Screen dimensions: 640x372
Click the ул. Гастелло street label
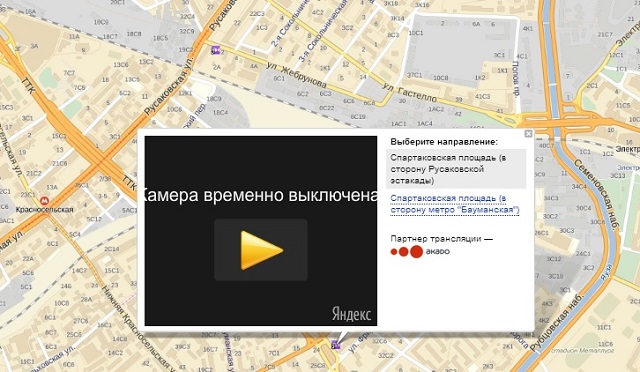point(410,93)
